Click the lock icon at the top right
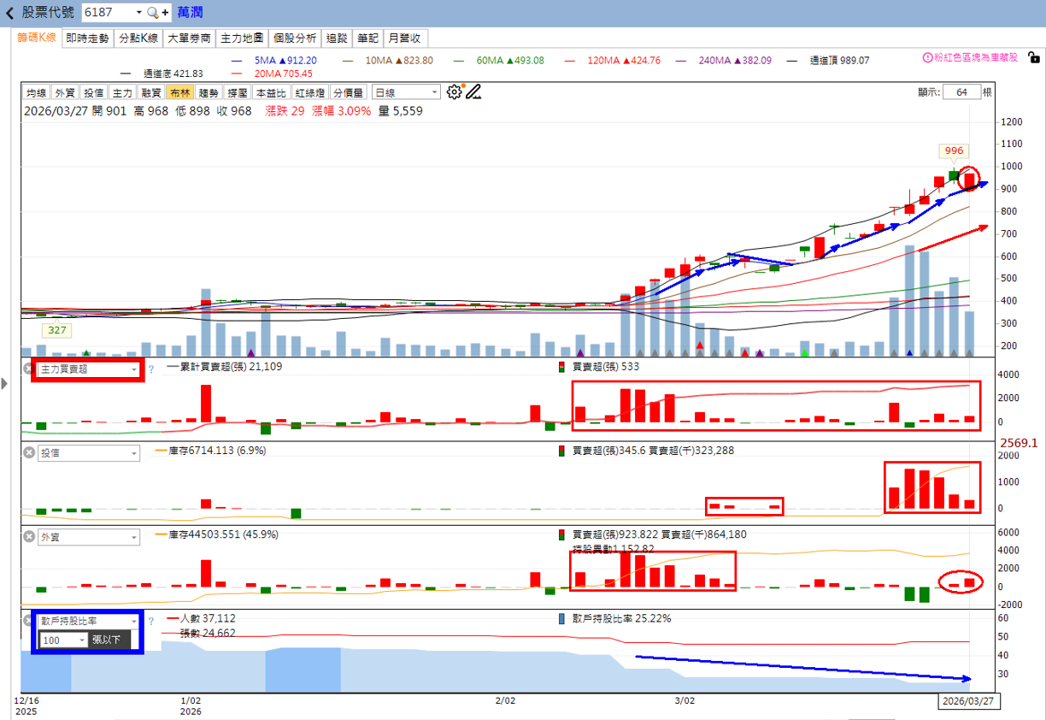The height and width of the screenshot is (720, 1046). (x=1034, y=57)
